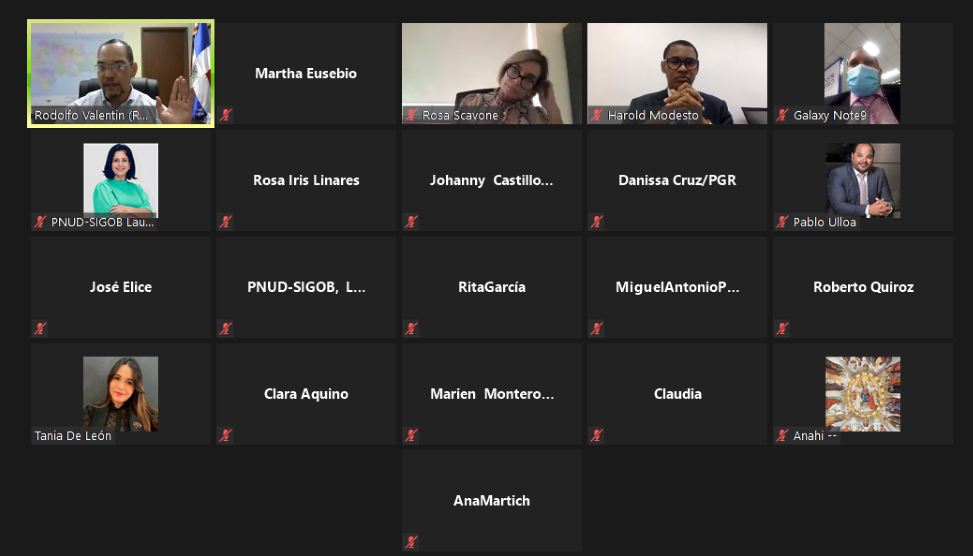Select Tania De León's profile picture
The width and height of the screenshot is (973, 556).
click(121, 393)
